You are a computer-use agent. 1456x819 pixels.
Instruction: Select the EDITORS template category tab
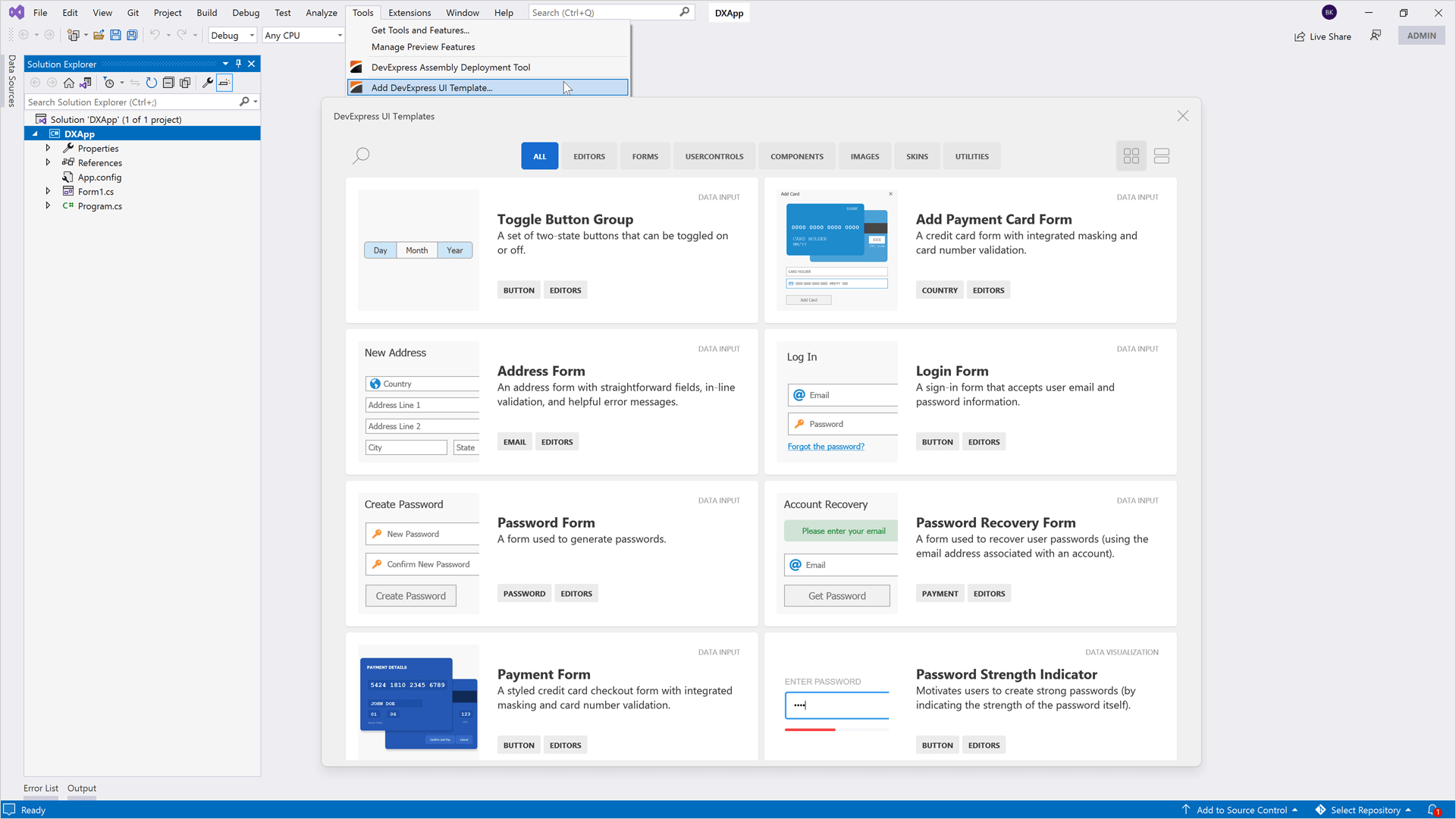pos(588,156)
